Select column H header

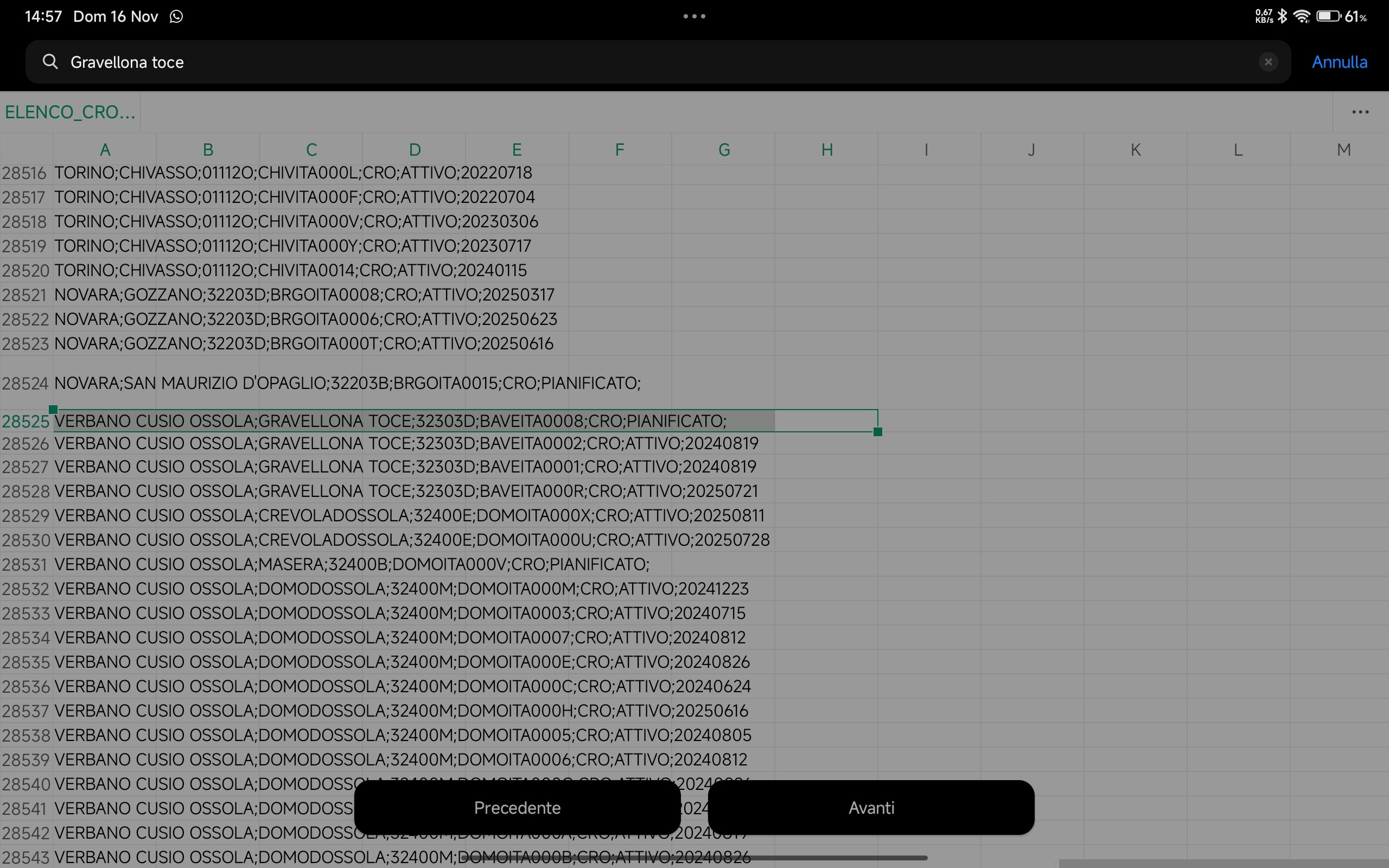tap(826, 150)
